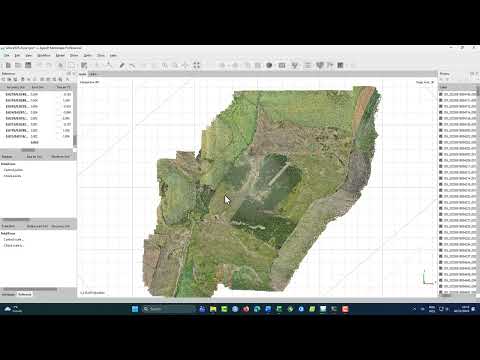The image size is (480, 360).
Task: Open the Help menu
Action: click(x=113, y=55)
